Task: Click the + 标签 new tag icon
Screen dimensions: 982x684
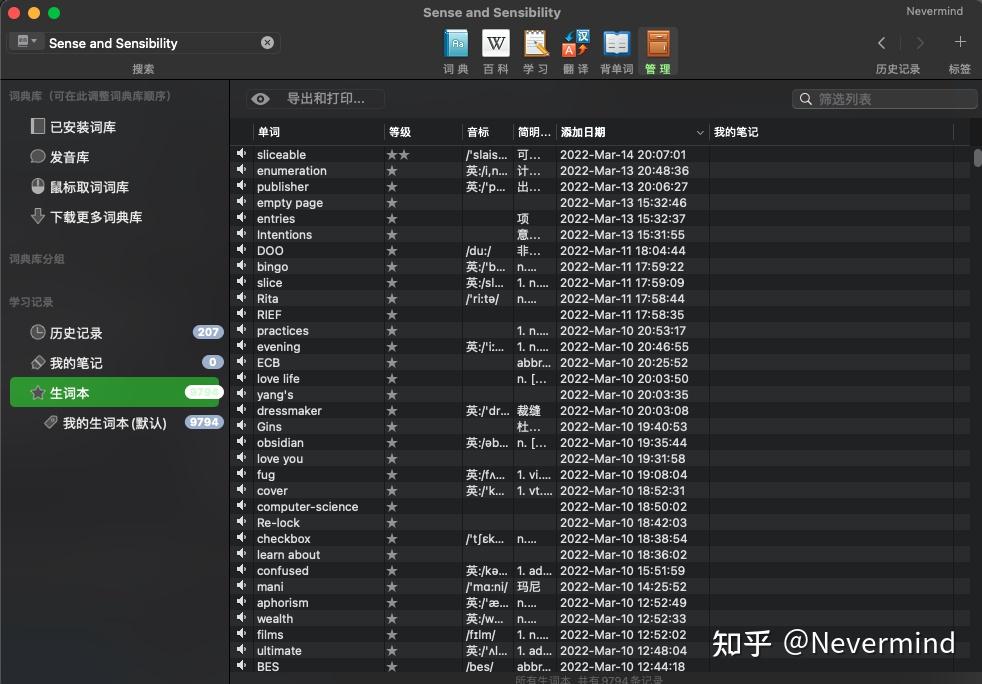Action: [x=960, y=43]
